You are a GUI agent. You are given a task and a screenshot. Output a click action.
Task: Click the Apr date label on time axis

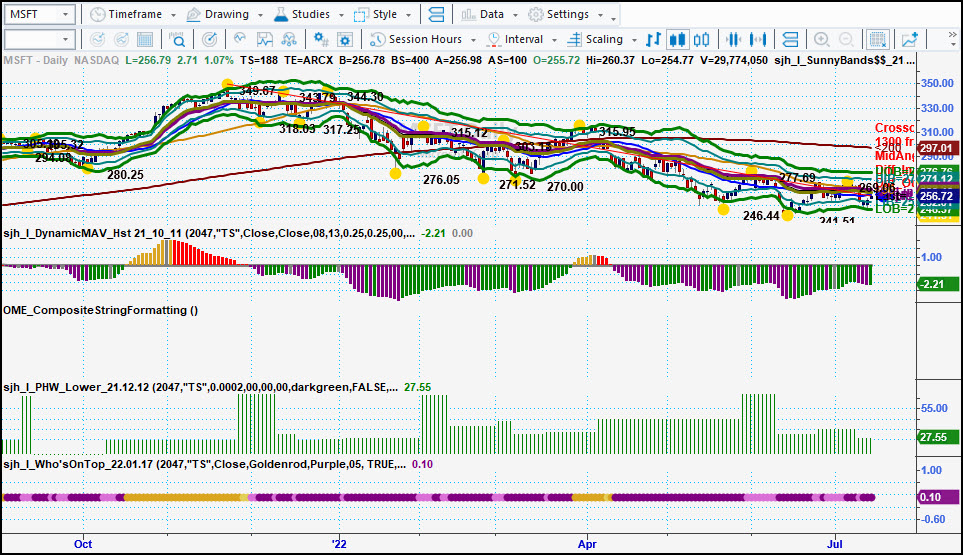[x=587, y=544]
